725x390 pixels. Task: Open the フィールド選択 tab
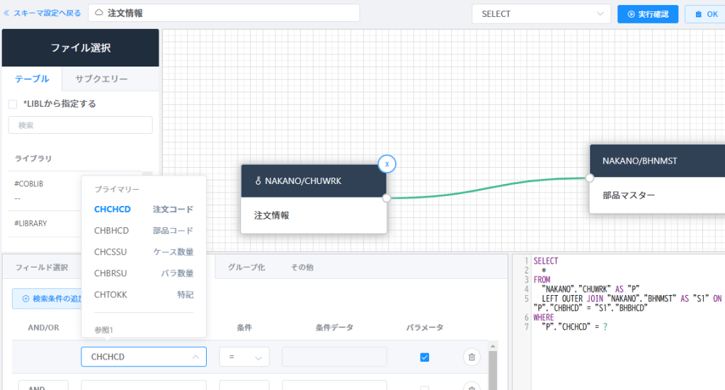(42, 267)
